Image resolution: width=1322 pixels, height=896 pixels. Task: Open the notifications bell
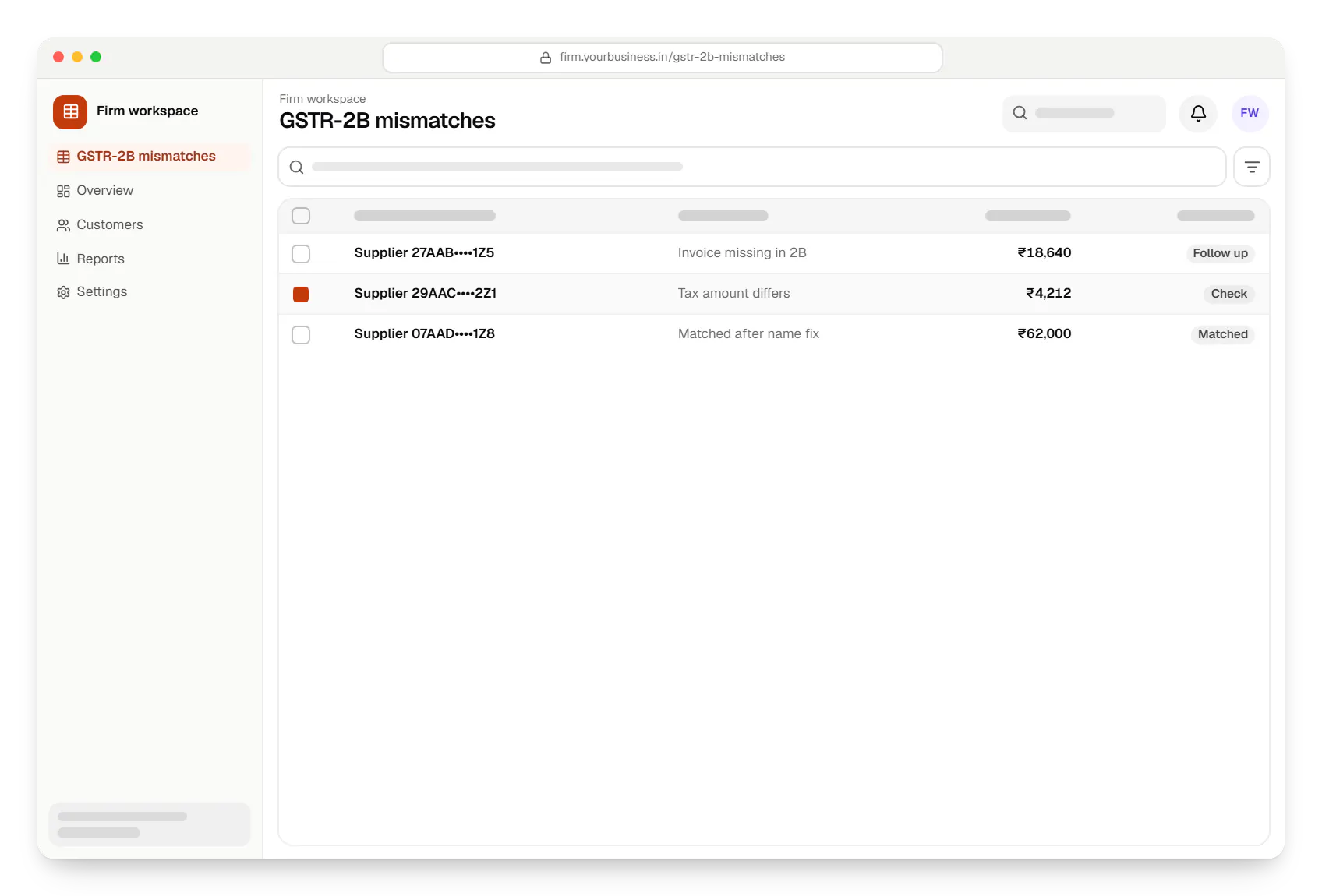pyautogui.click(x=1198, y=114)
